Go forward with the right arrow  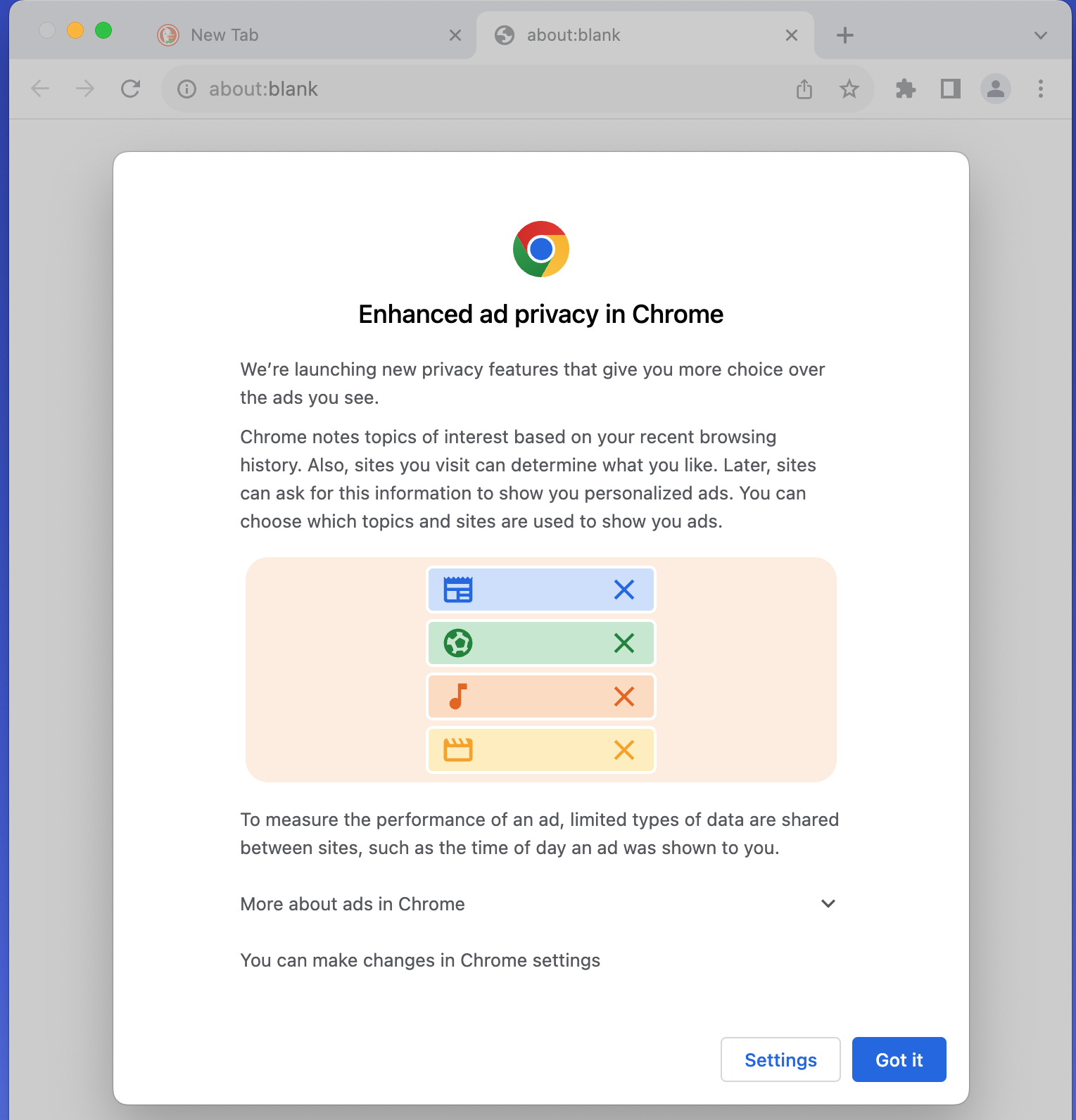click(x=85, y=89)
